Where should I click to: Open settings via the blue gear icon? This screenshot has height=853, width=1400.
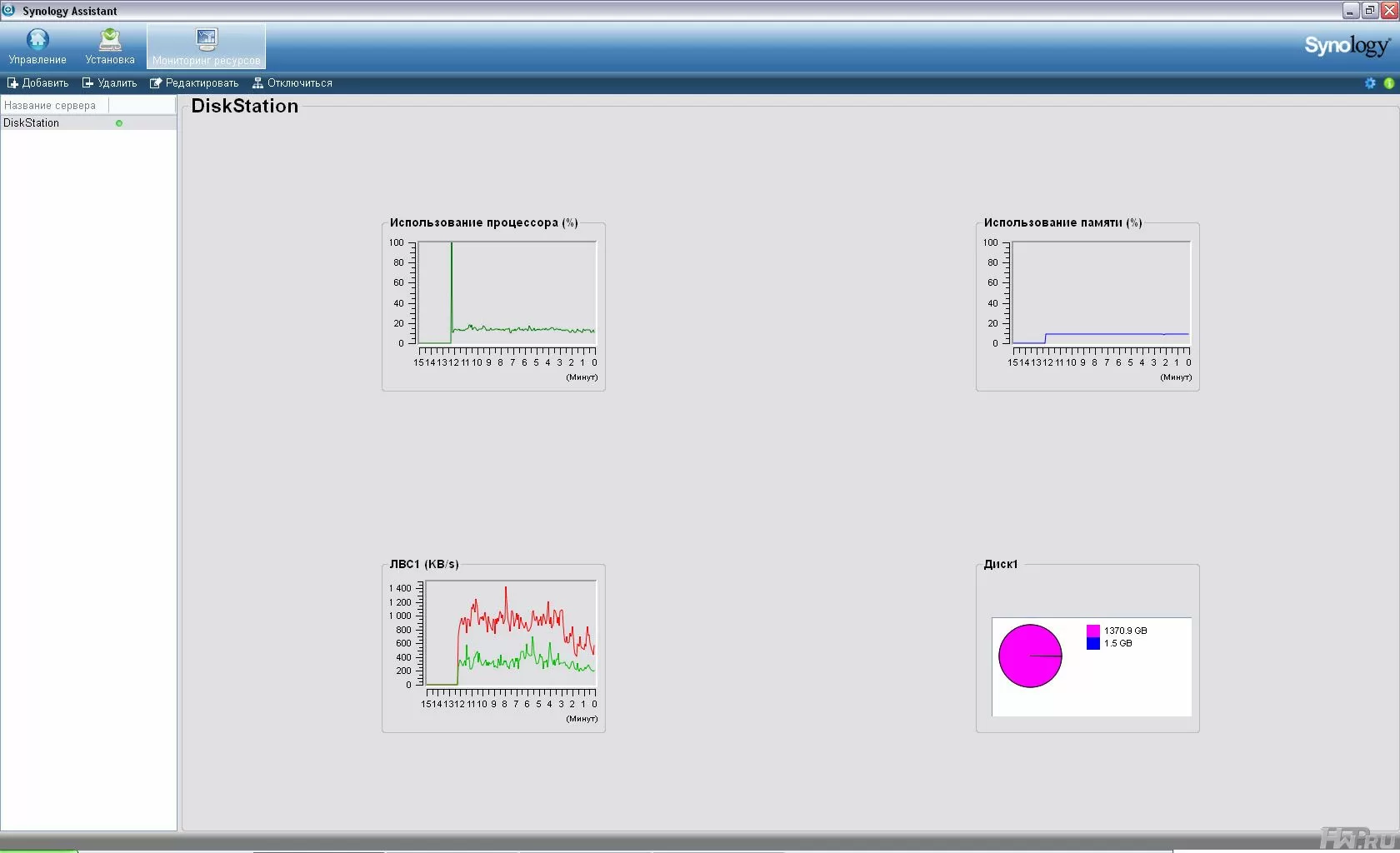tap(1370, 83)
